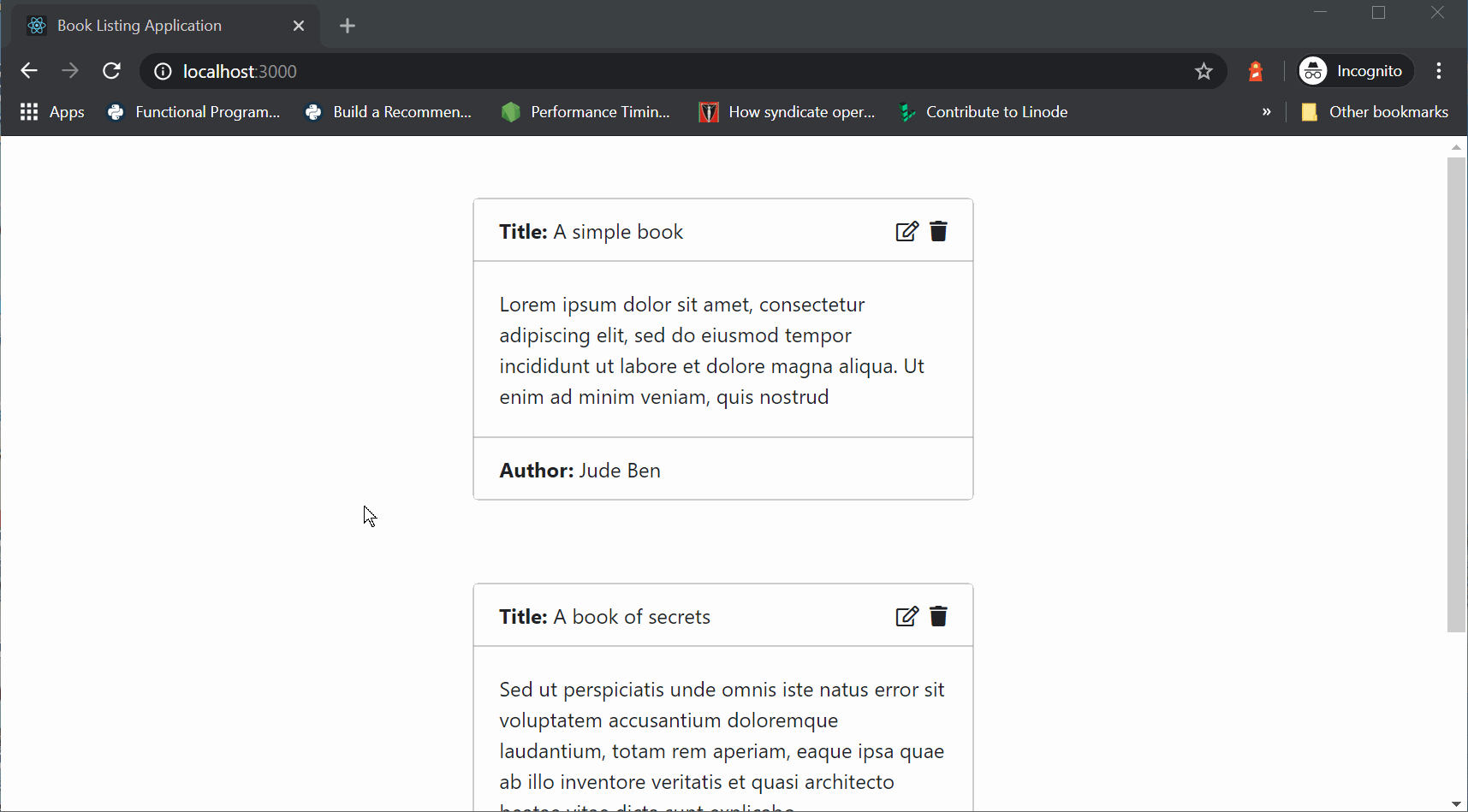This screenshot has height=812, width=1468.
Task: Open the Apps bookmark shortcut
Action: [x=52, y=112]
